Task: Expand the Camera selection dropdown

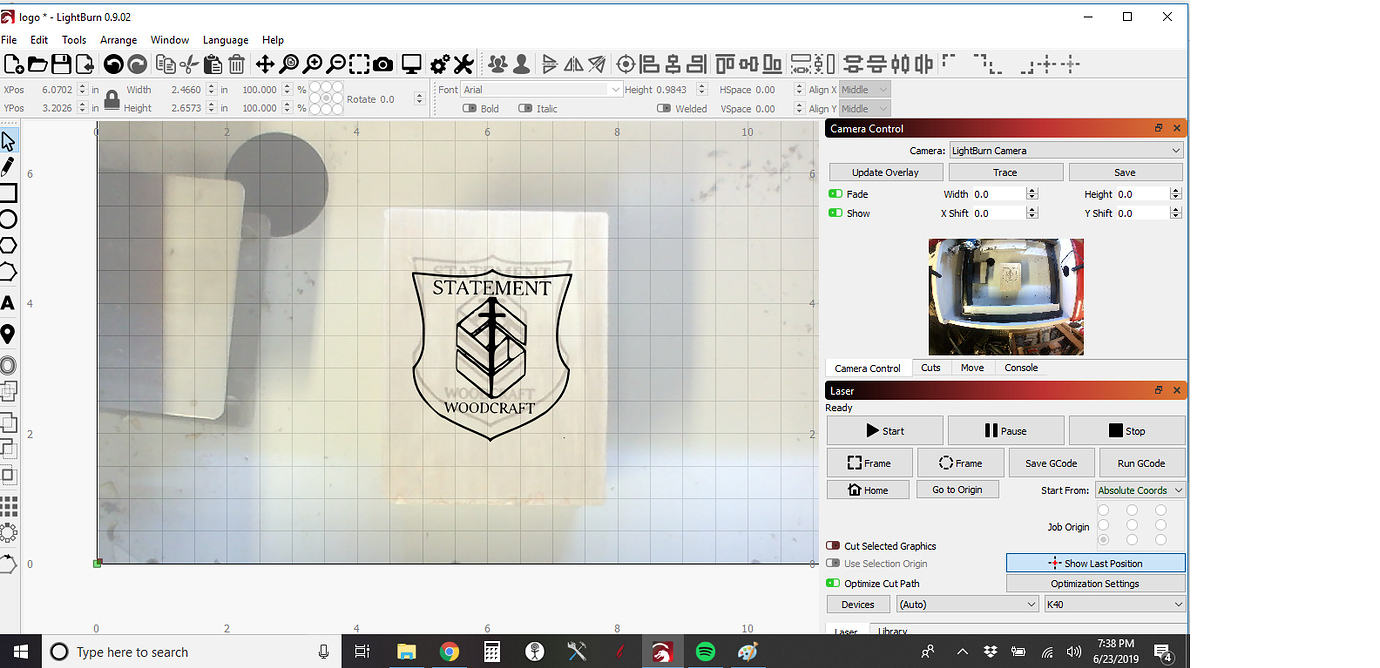Action: (x=1065, y=150)
